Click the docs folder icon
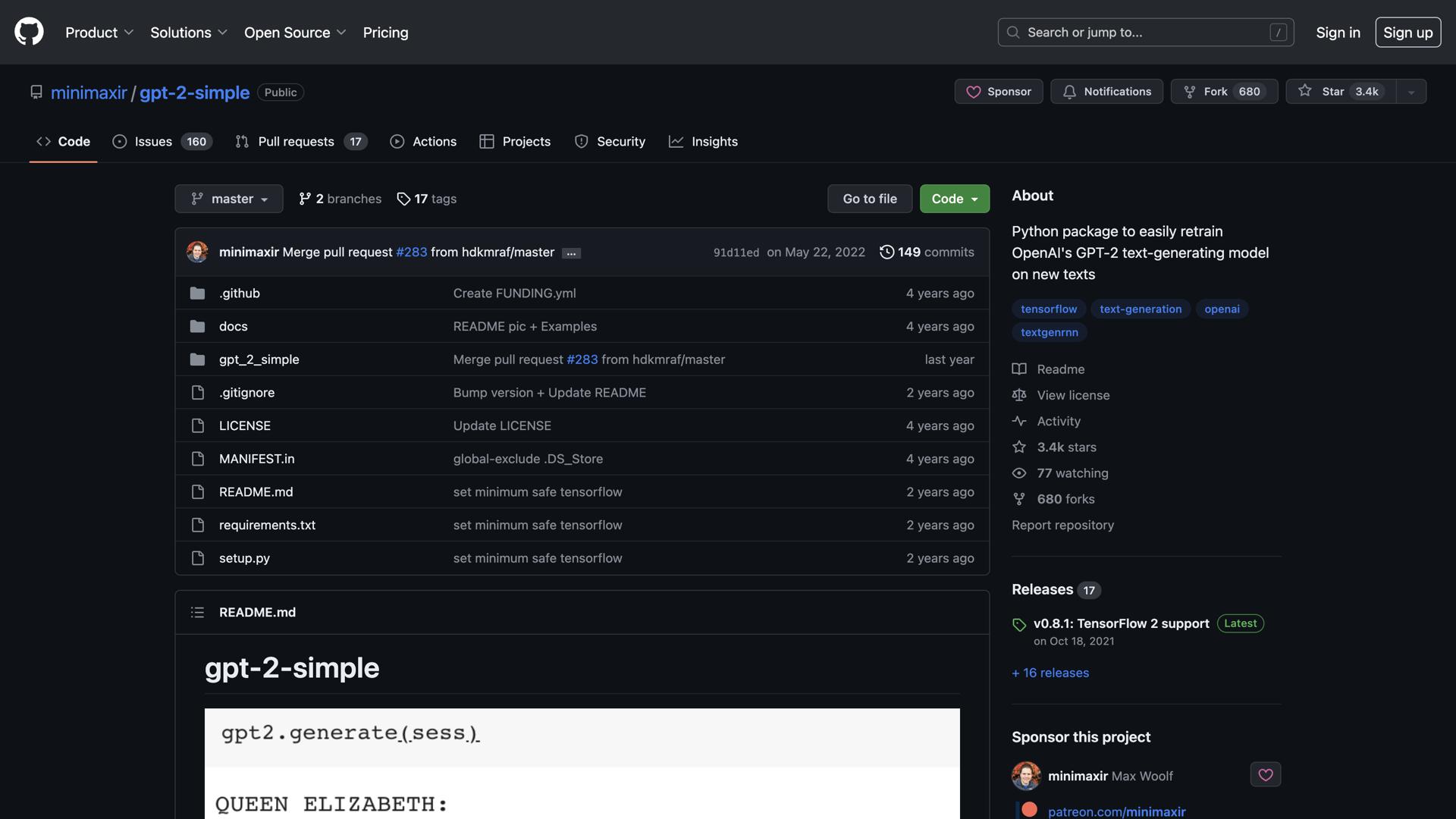The height and width of the screenshot is (819, 1456). click(x=197, y=326)
